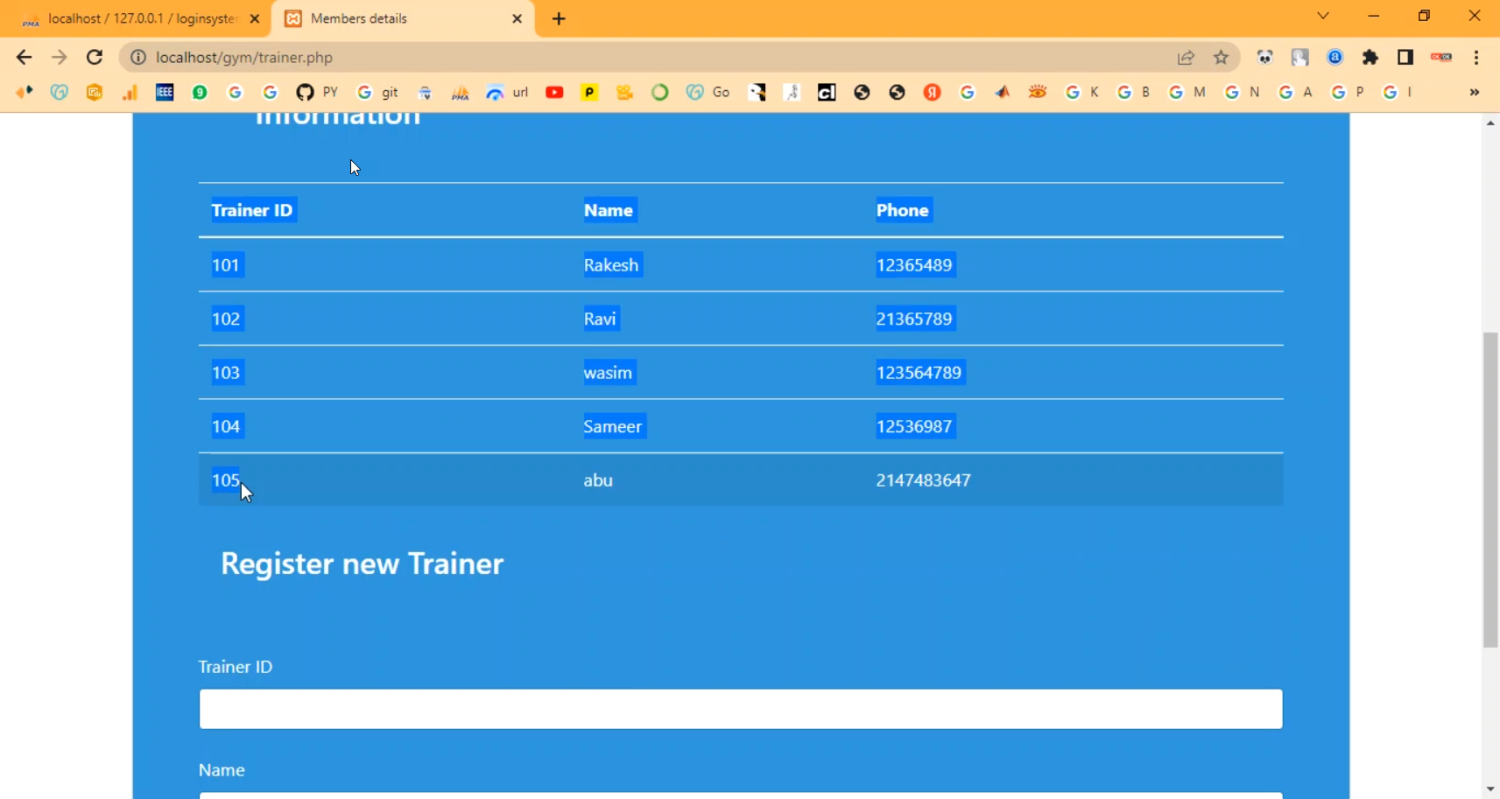Screen dimensions: 1500x799
Task: Bookmark this tab with the star
Action: tap(1221, 58)
